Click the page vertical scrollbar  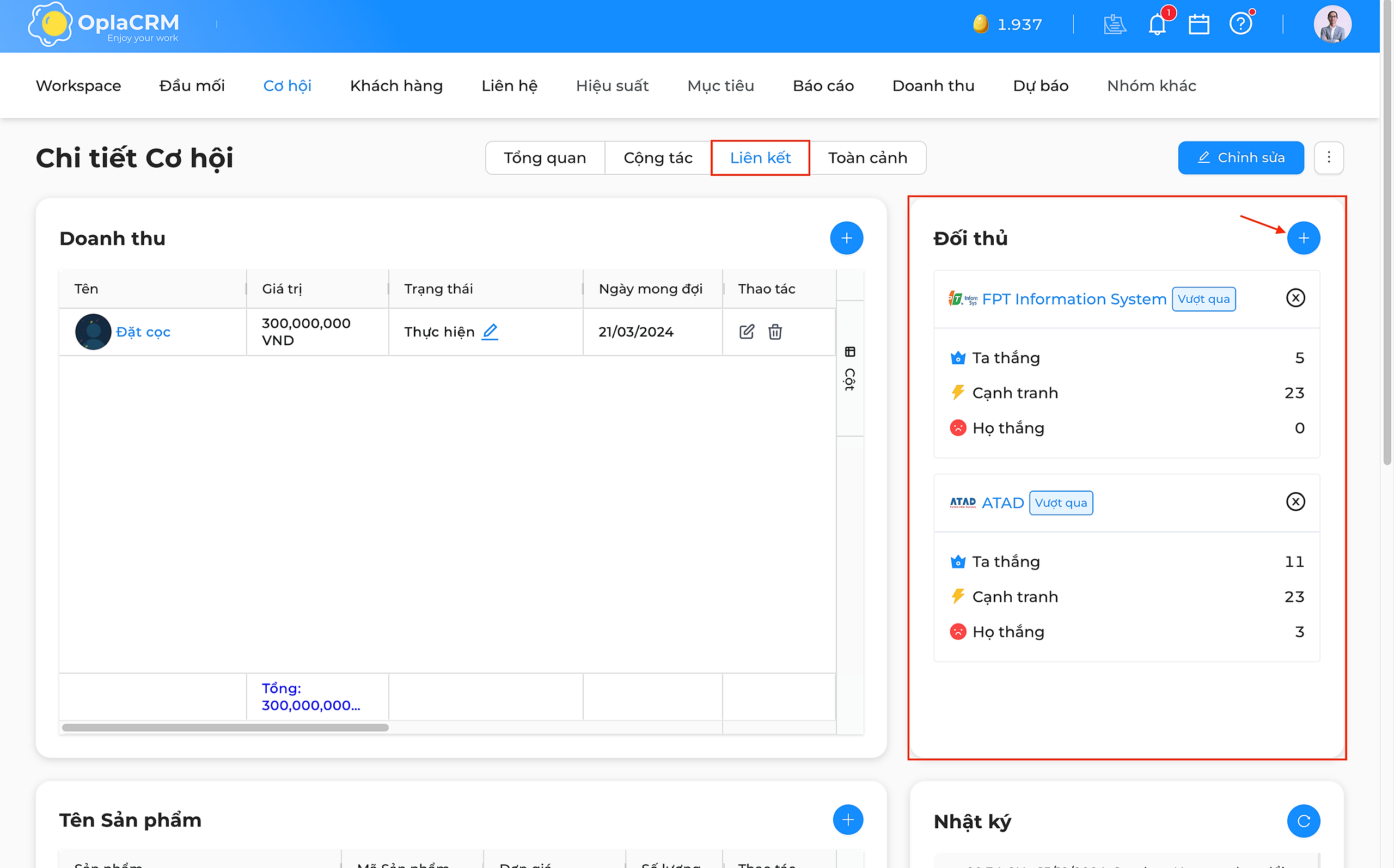pos(1387,233)
